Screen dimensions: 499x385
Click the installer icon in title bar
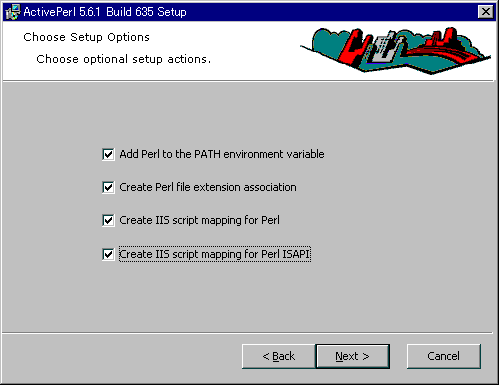click(13, 12)
